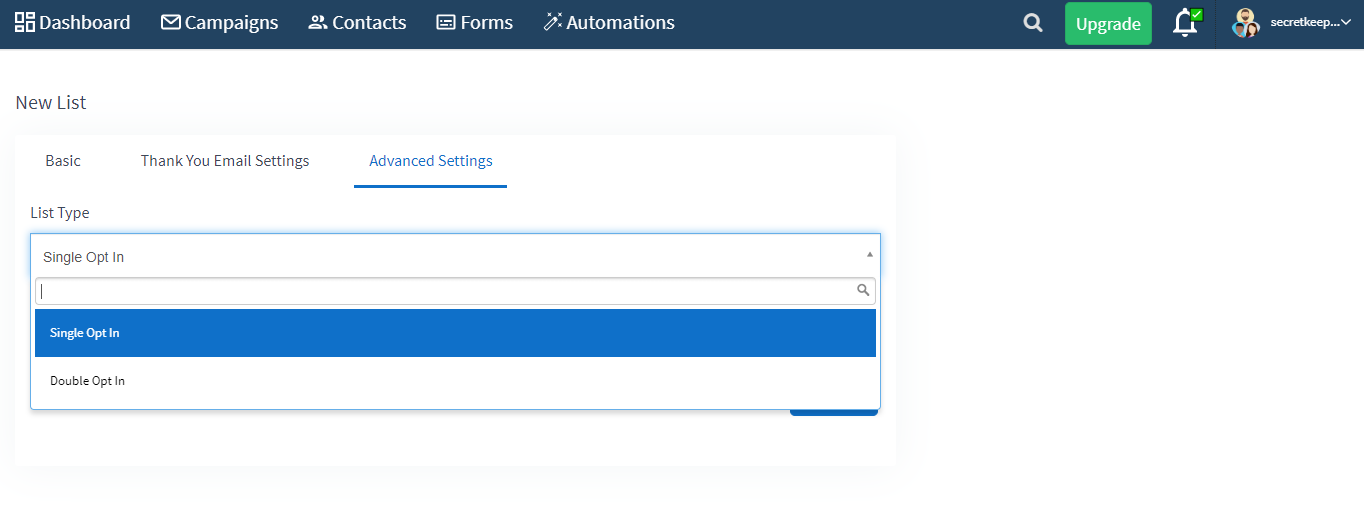The width and height of the screenshot is (1364, 515).
Task: Click the Dashboard grid icon
Action: [24, 22]
